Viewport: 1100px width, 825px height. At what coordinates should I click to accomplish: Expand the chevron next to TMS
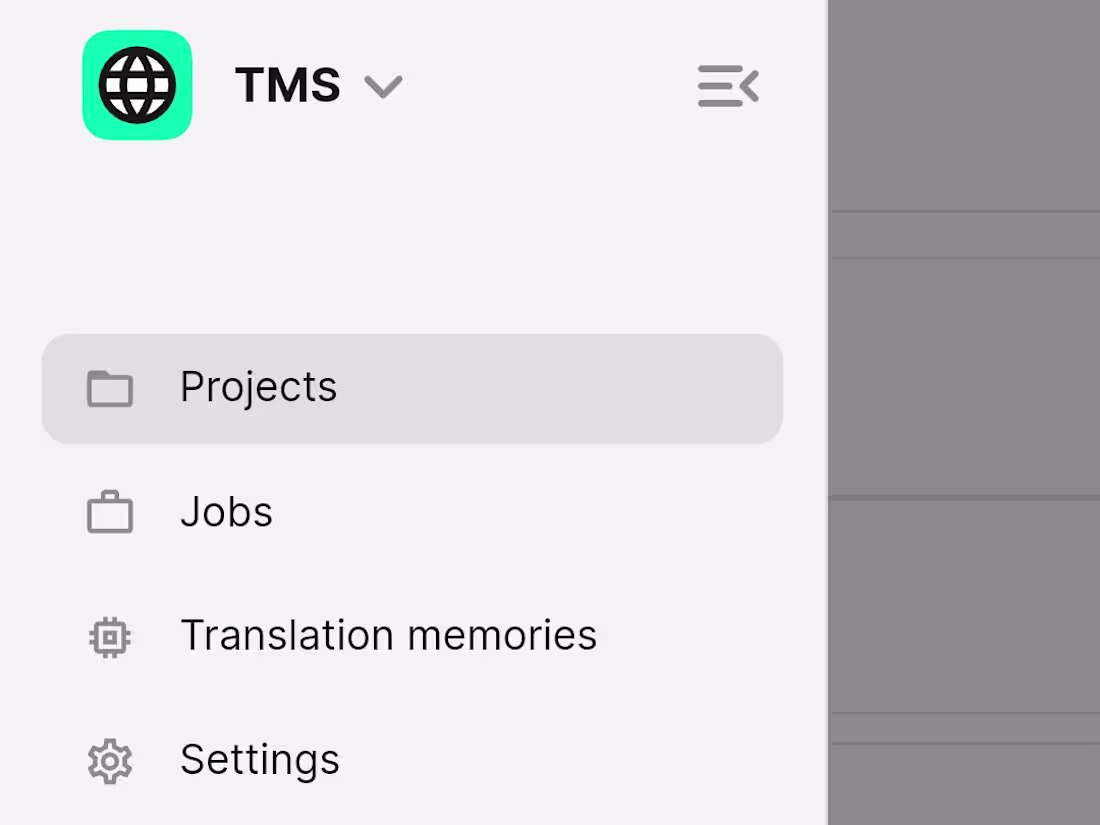tap(383, 87)
